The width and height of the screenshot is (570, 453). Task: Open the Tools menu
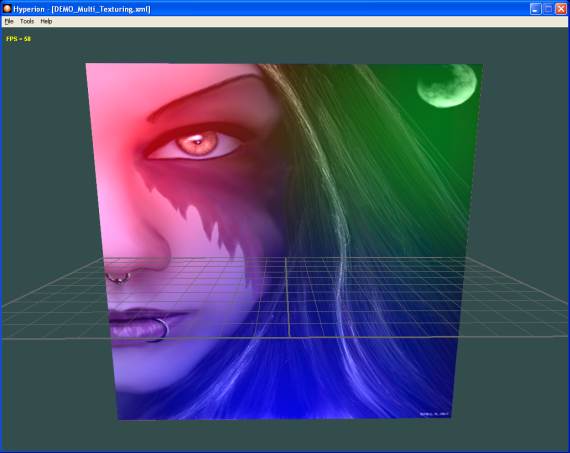coord(27,21)
